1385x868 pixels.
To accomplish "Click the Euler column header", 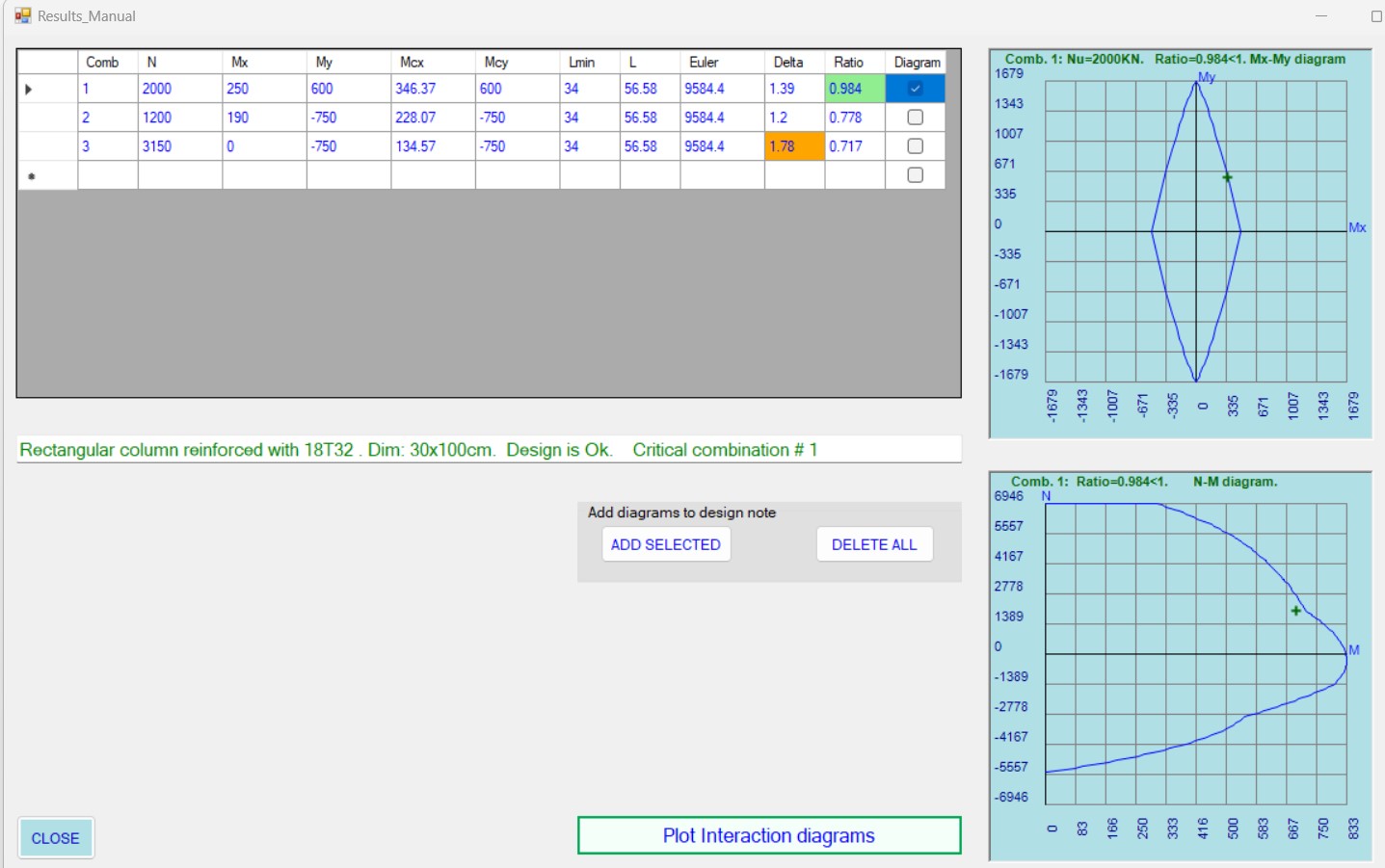I will coord(722,62).
